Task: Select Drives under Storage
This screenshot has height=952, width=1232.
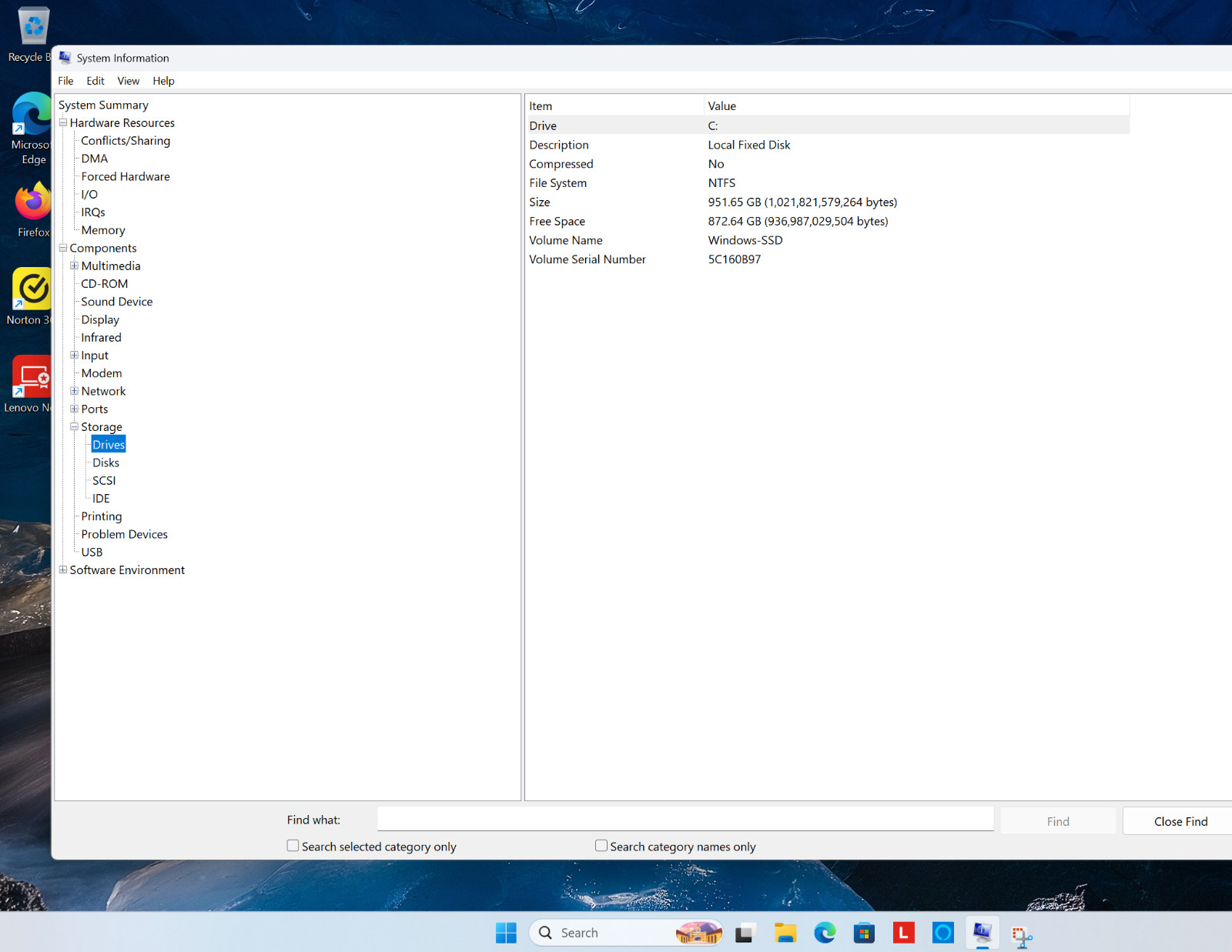Action: tap(109, 445)
